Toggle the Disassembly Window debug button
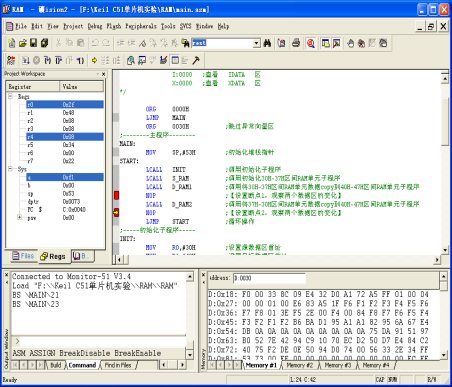452x387 pixels. click(131, 60)
